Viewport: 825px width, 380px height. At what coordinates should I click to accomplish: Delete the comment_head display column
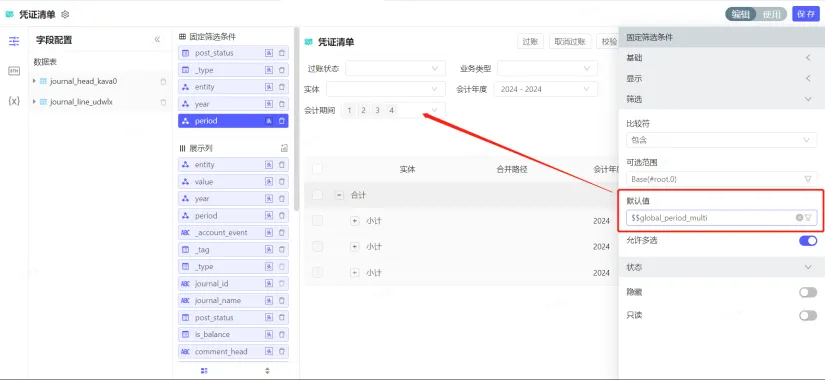tap(281, 351)
